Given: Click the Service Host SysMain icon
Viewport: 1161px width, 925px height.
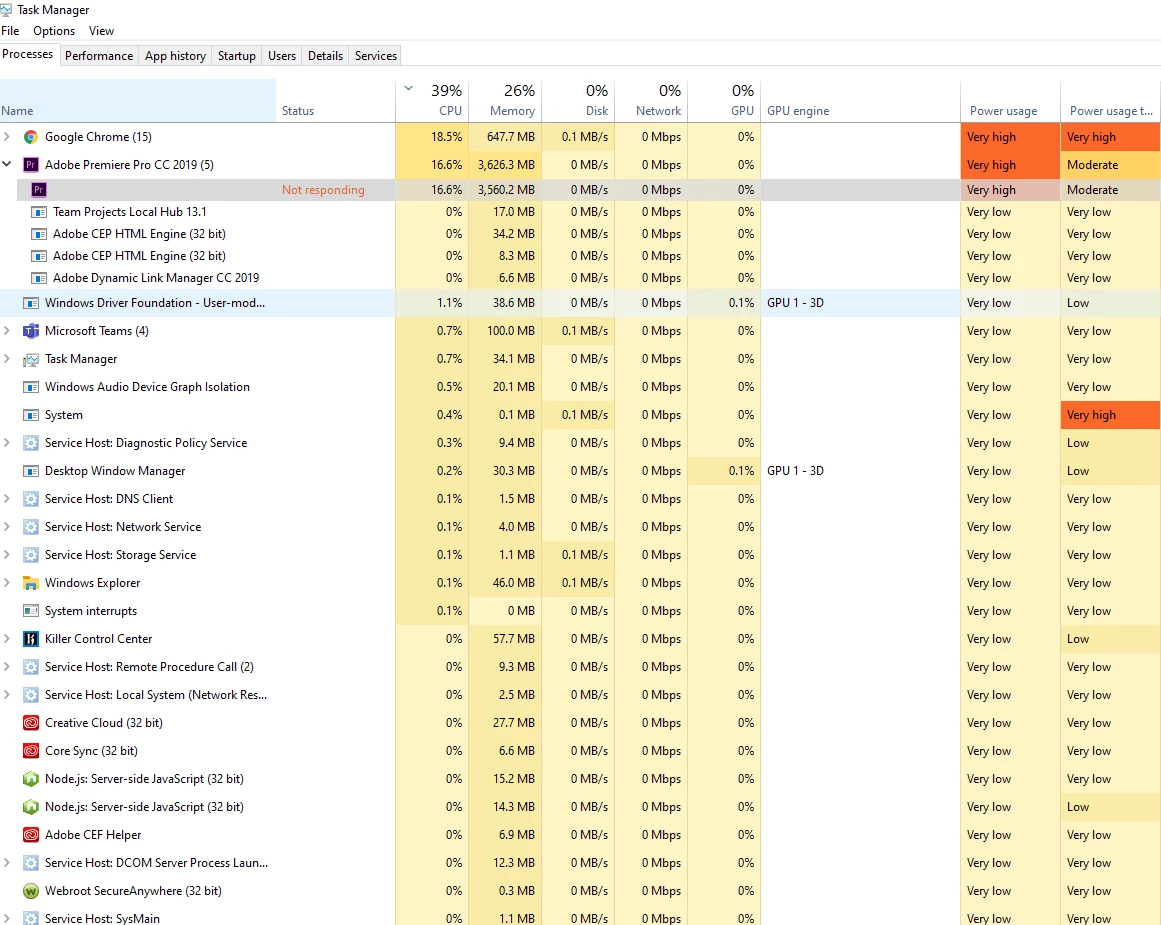Looking at the screenshot, I should [30, 918].
